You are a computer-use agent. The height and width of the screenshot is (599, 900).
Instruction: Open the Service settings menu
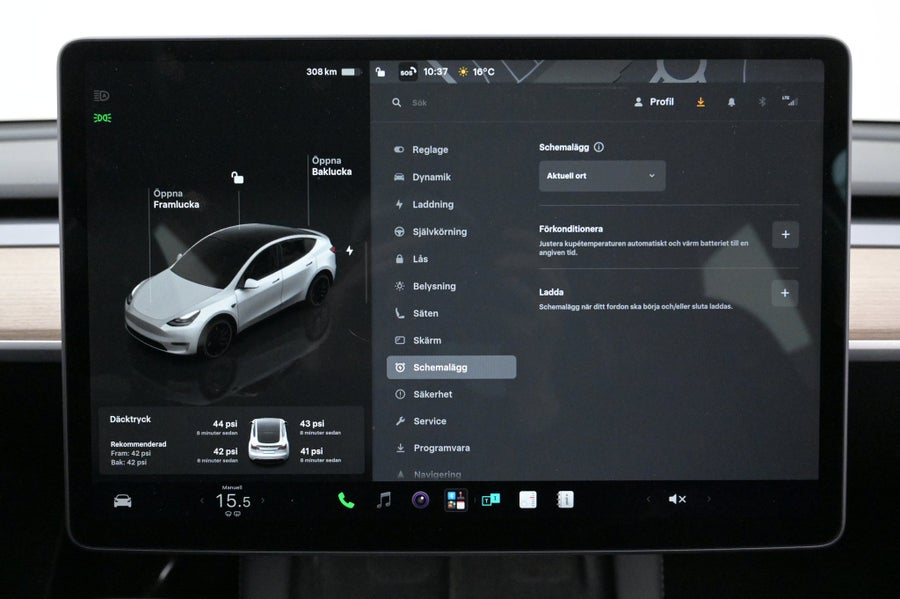[421, 421]
